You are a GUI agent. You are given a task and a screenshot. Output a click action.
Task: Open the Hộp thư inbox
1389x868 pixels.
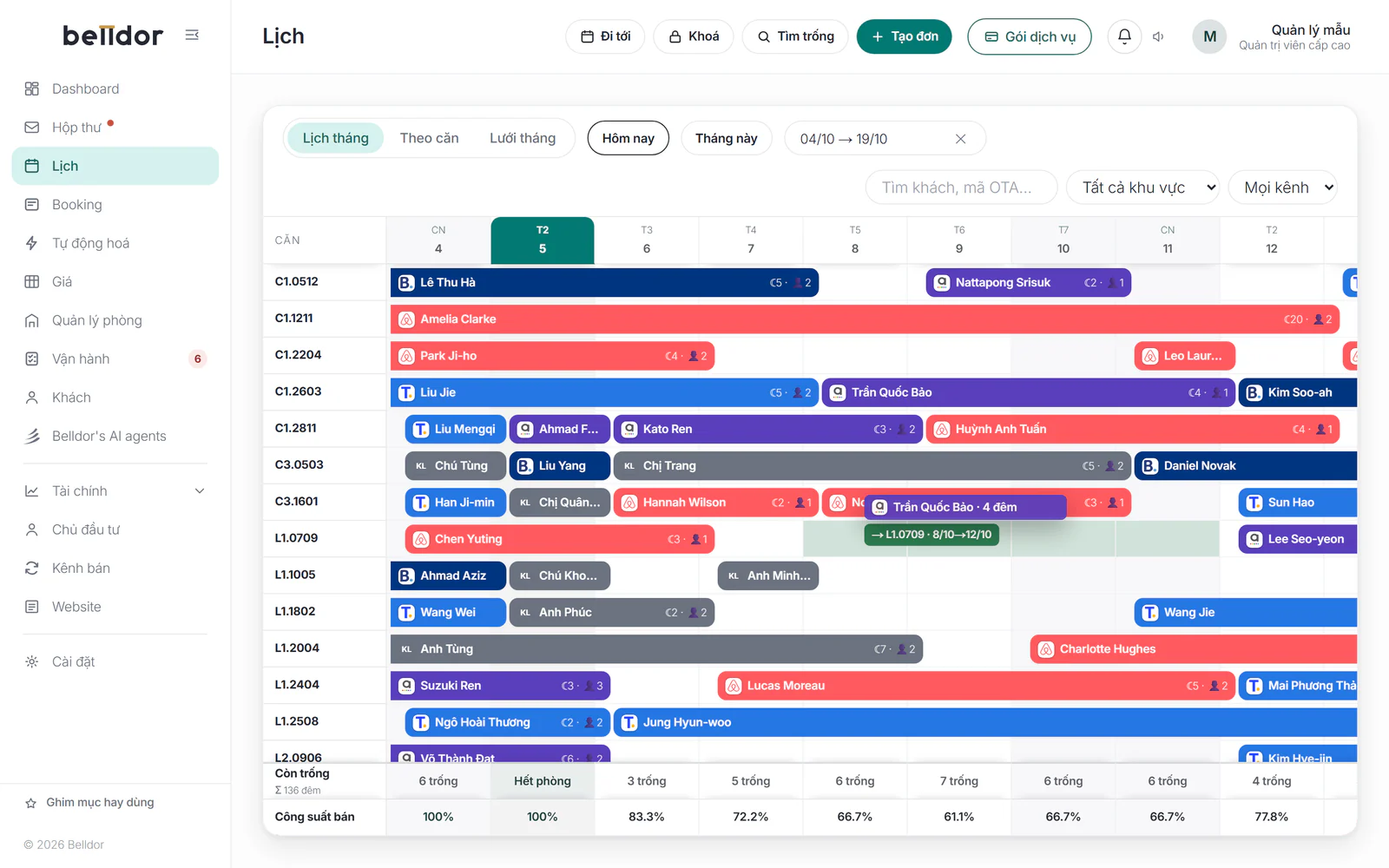tap(115, 128)
